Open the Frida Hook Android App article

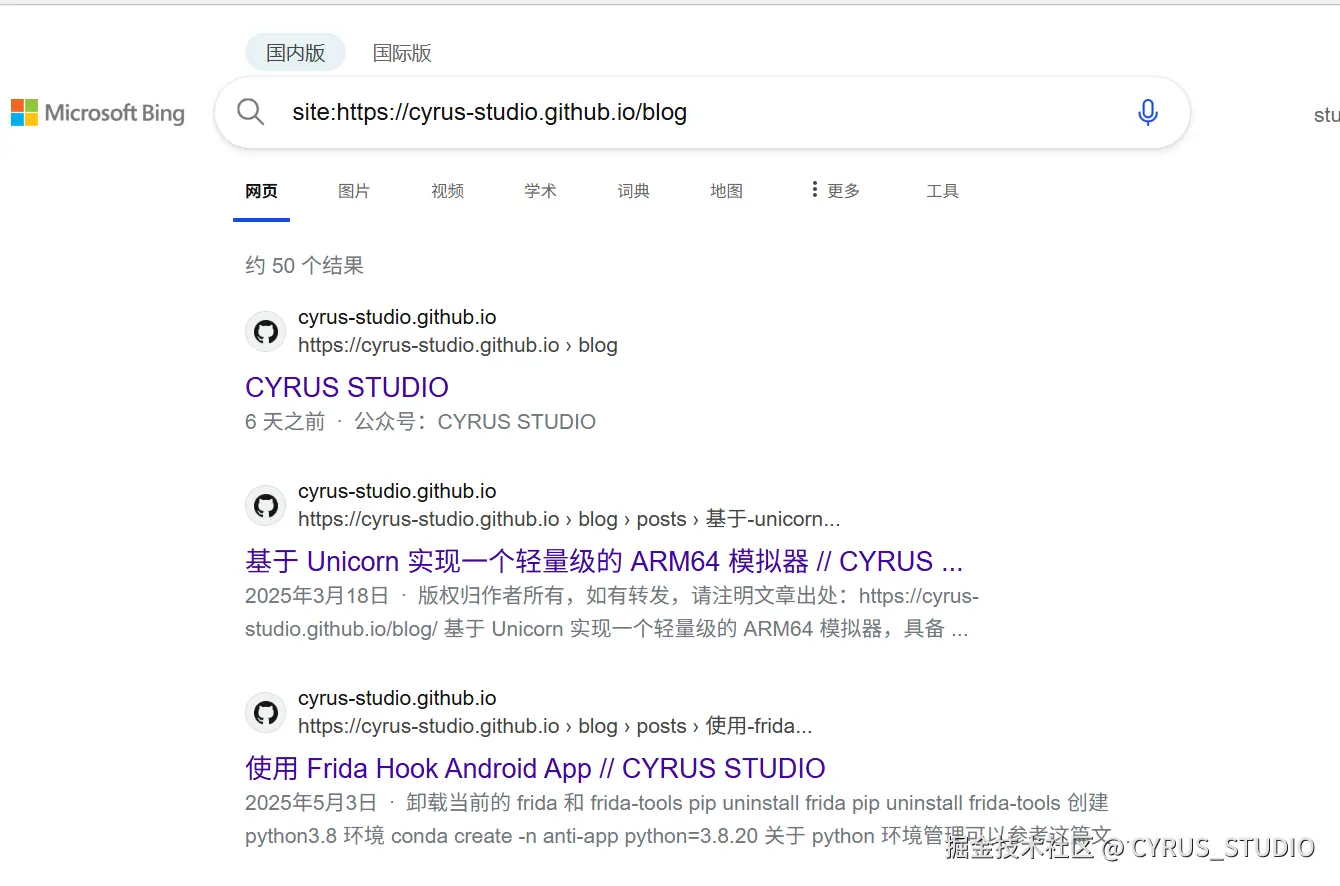coord(535,768)
